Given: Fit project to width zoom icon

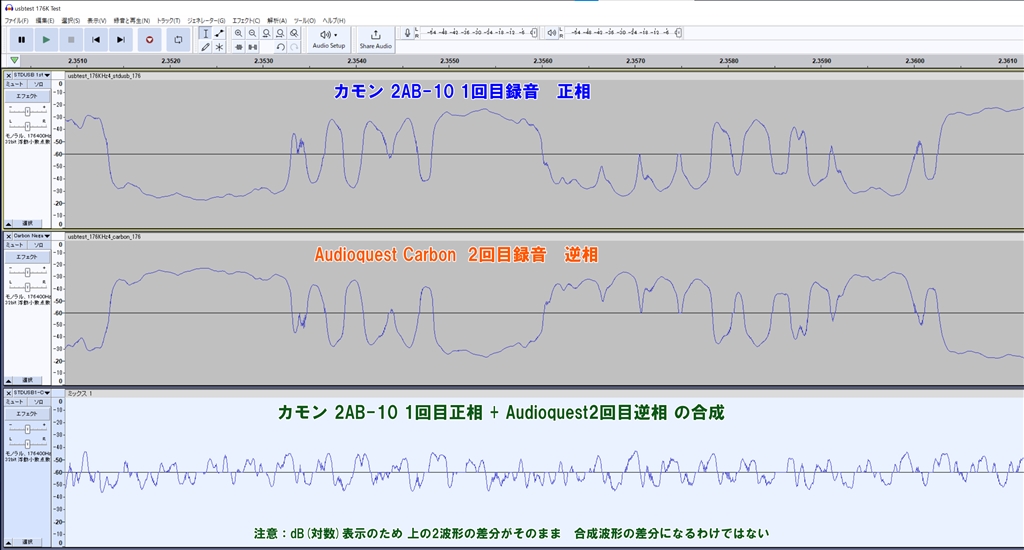Looking at the screenshot, I should click(x=280, y=33).
